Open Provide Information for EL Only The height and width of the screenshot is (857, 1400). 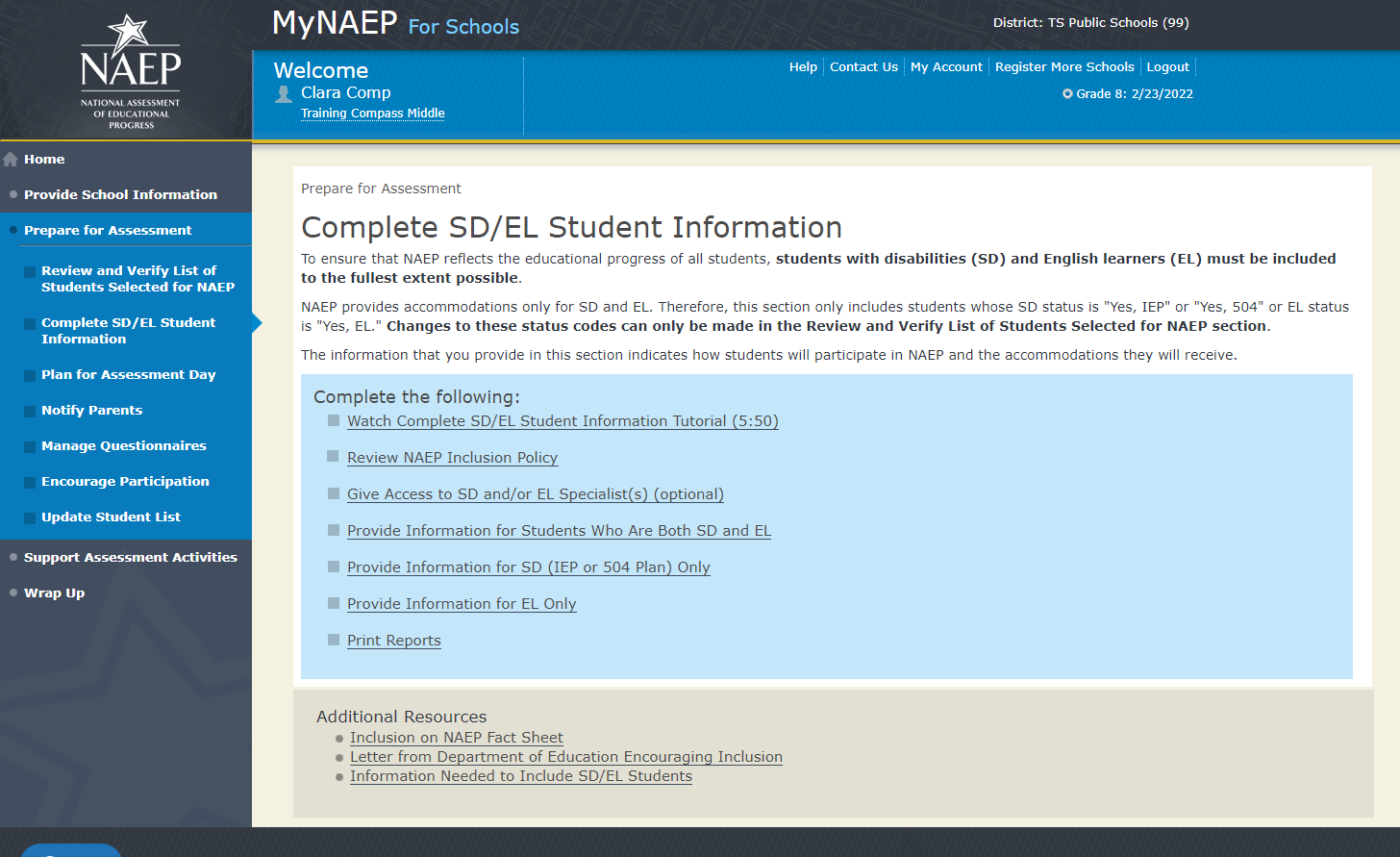tap(462, 604)
